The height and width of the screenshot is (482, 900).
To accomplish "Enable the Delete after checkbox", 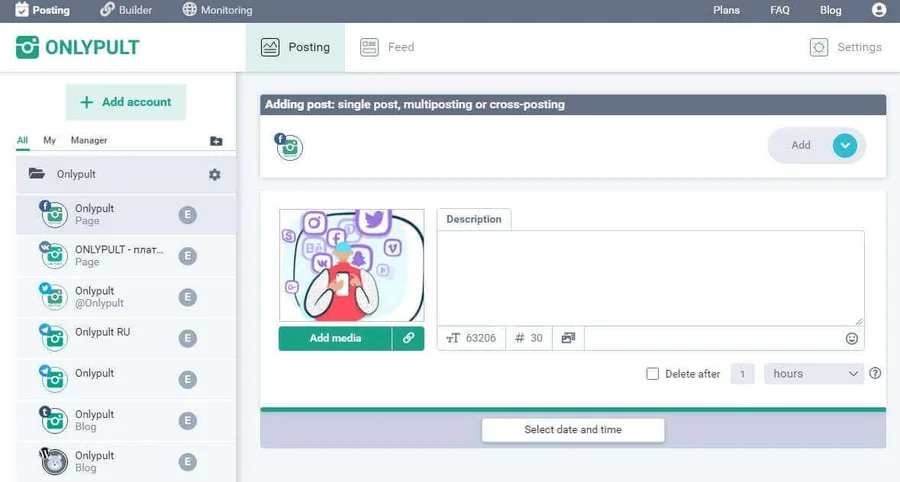I will click(x=653, y=374).
